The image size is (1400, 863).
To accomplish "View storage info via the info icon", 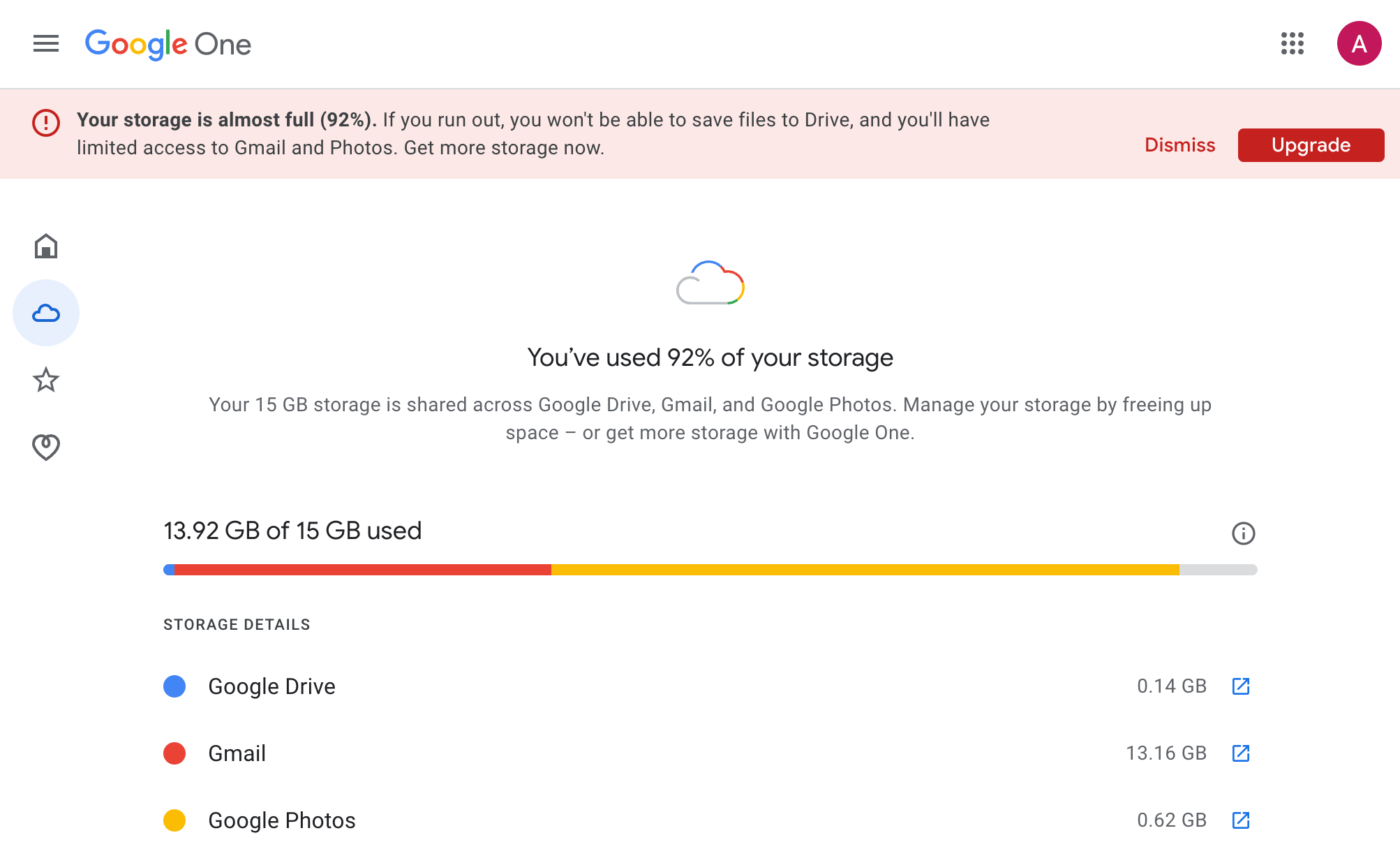I will coord(1243,533).
